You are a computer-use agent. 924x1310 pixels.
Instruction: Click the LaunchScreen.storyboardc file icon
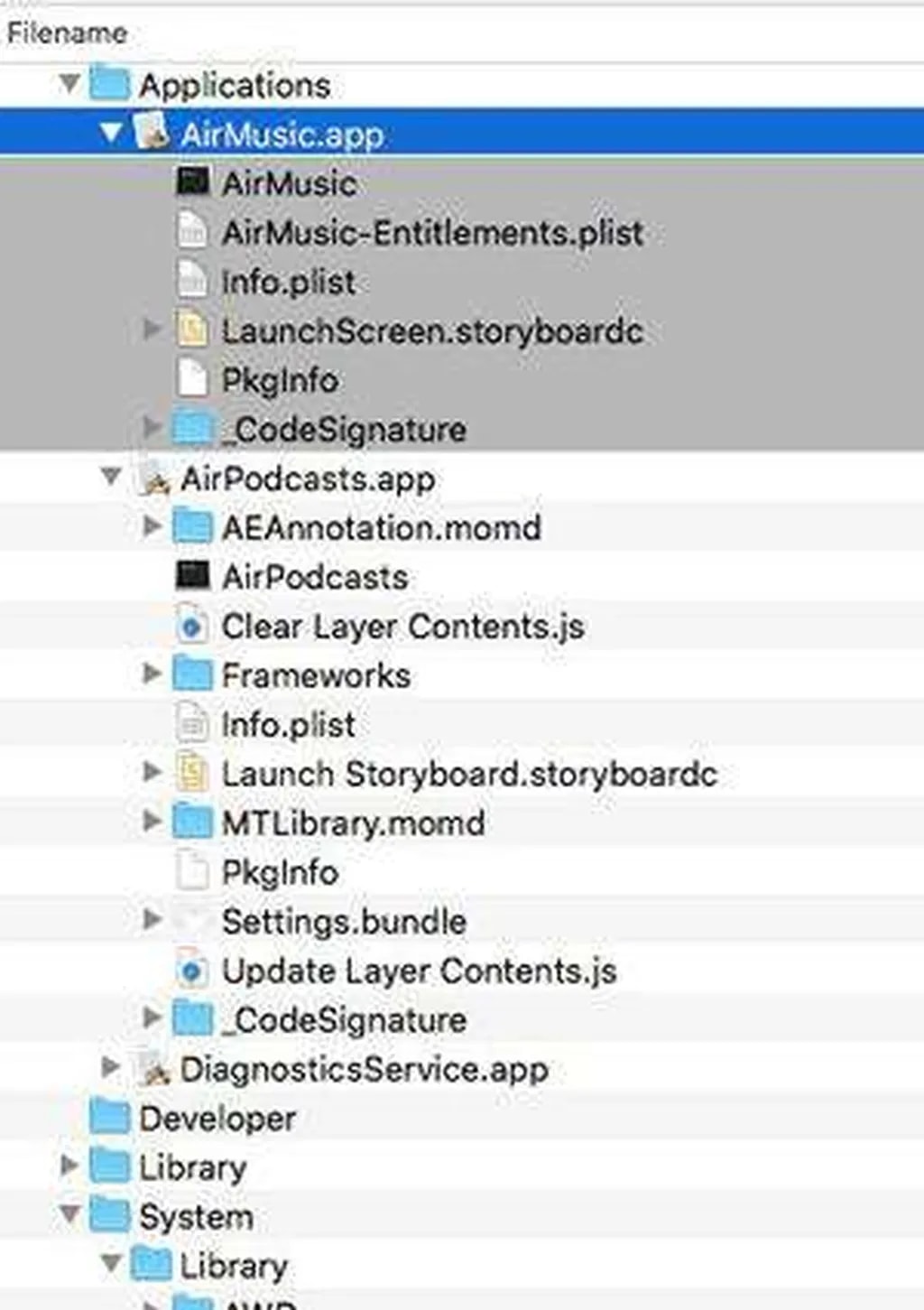click(x=192, y=330)
